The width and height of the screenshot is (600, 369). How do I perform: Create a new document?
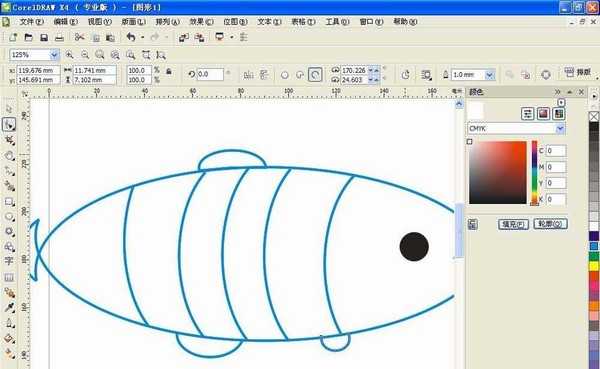pyautogui.click(x=13, y=37)
